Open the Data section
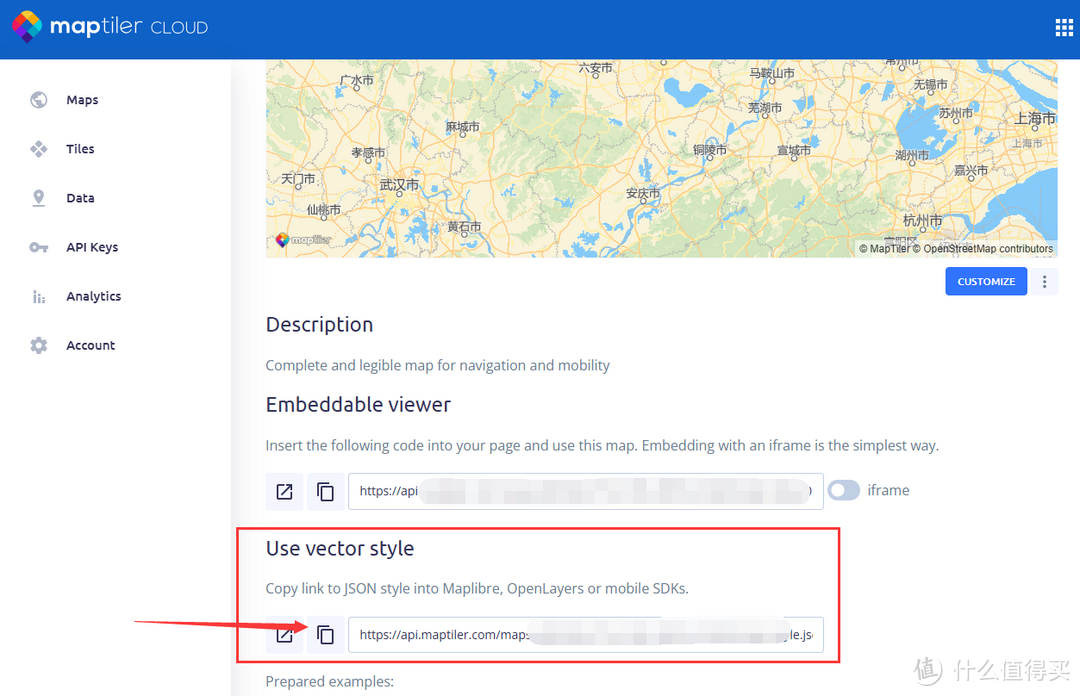The height and width of the screenshot is (696, 1080). pyautogui.click(x=80, y=198)
